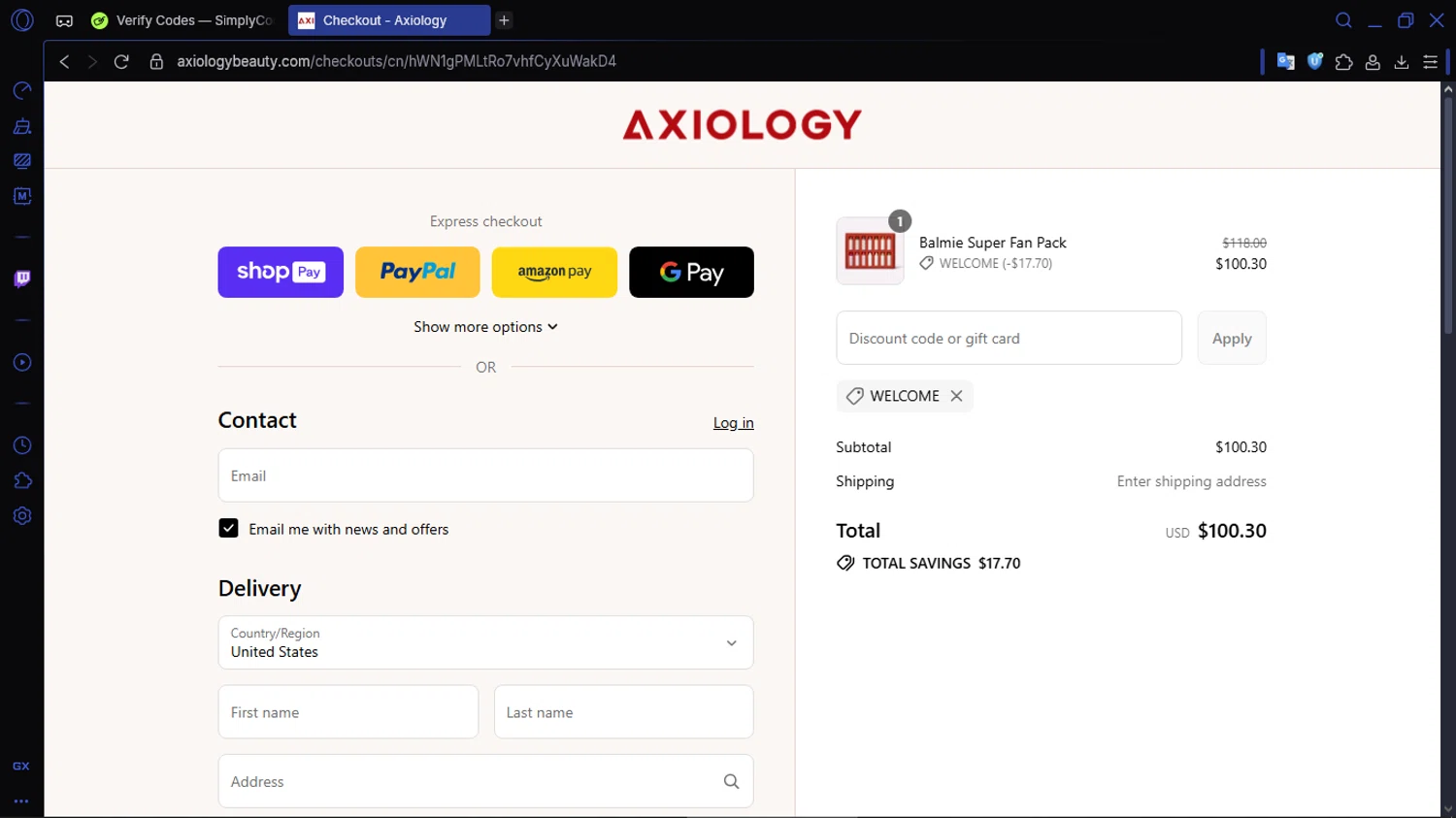Open the speed dial gauge sidebar icon
The image size is (1456, 818).
click(21, 90)
